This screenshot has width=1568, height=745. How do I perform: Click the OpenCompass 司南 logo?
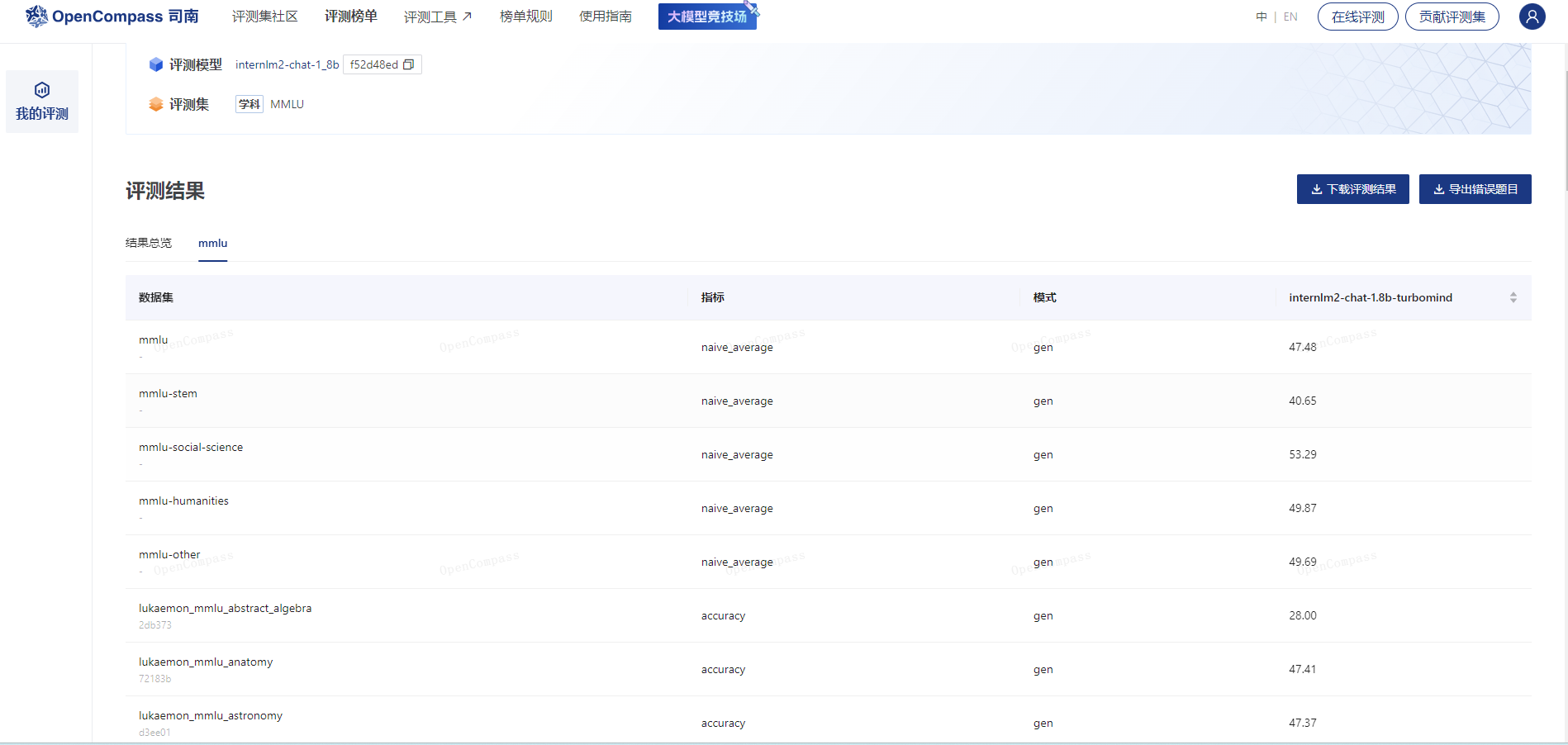112,17
